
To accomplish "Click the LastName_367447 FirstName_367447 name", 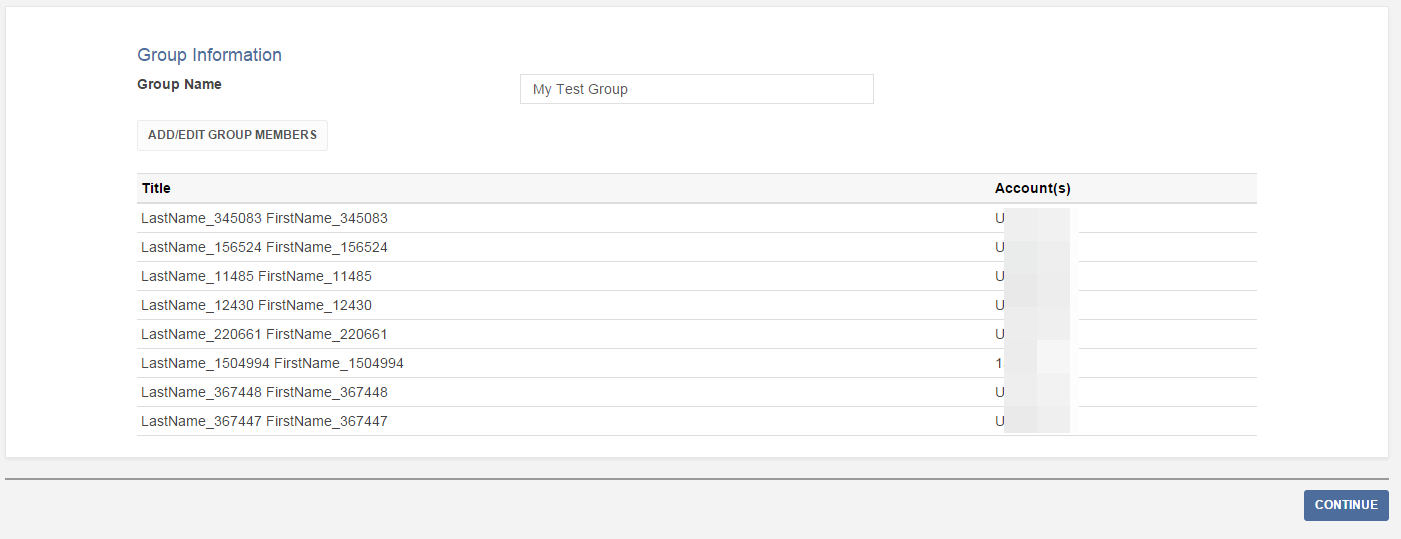I will coord(264,421).
